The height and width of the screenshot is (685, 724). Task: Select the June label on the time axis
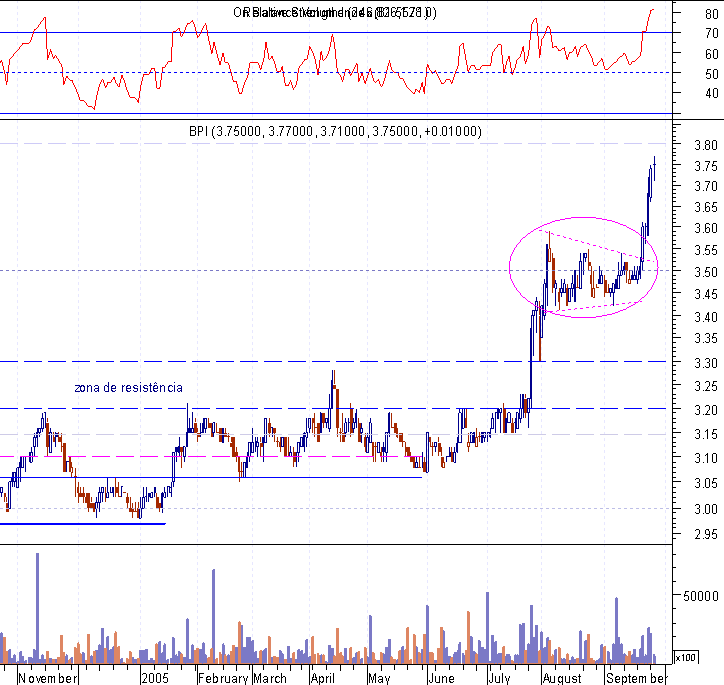441,678
